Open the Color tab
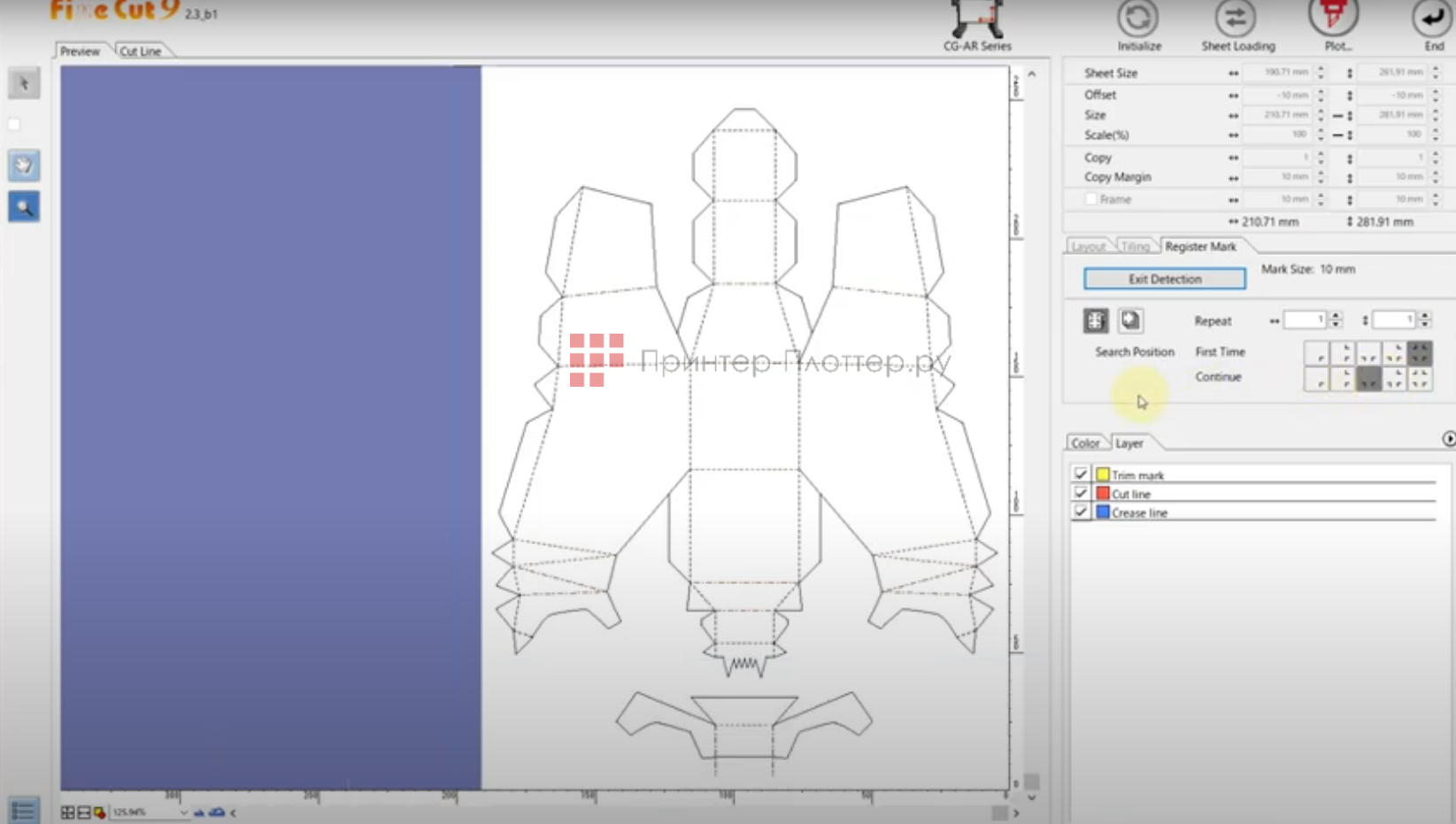1456x824 pixels. click(1085, 443)
